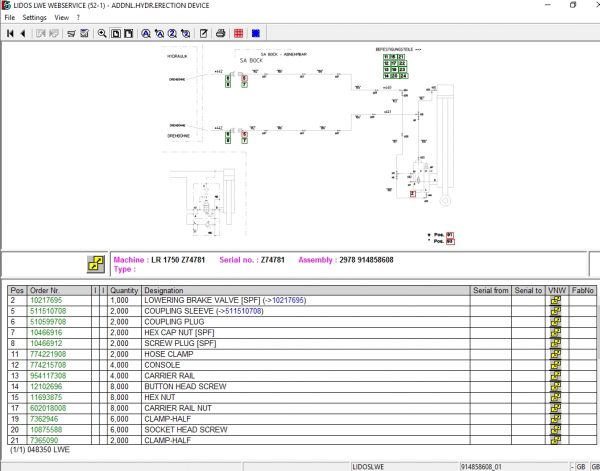Open the edit note icon

(204, 33)
